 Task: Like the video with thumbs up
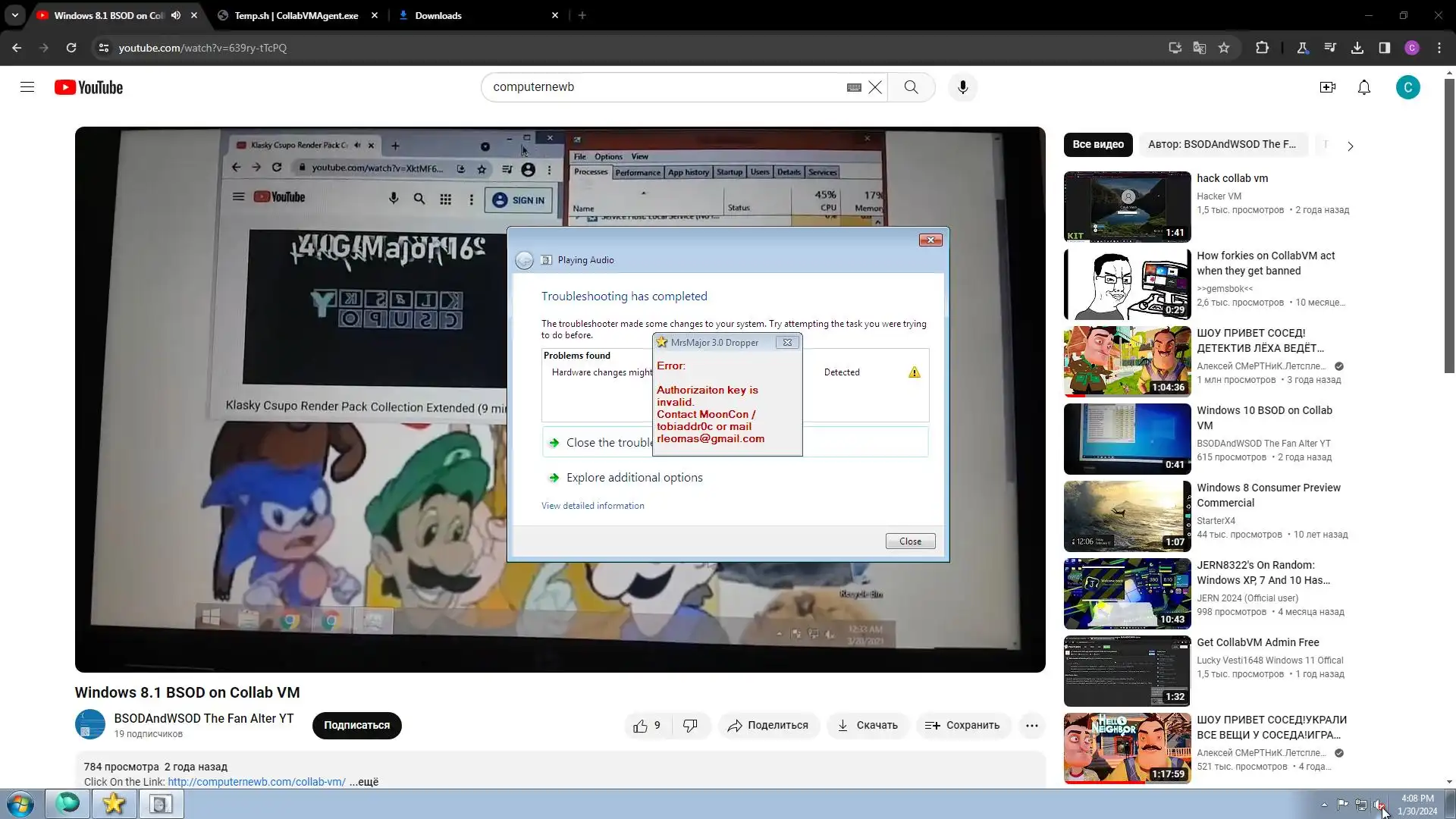(x=641, y=726)
